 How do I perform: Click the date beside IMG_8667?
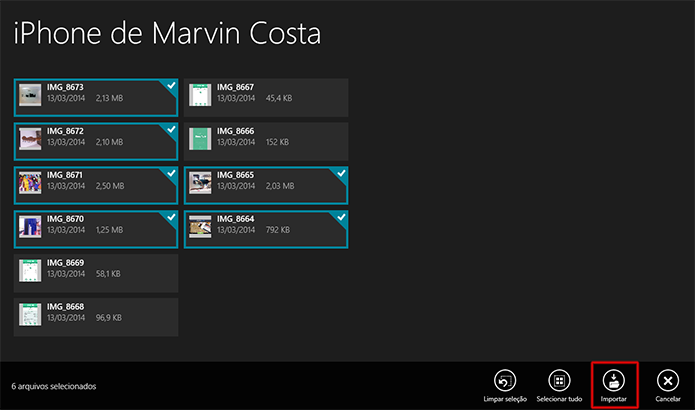click(236, 98)
